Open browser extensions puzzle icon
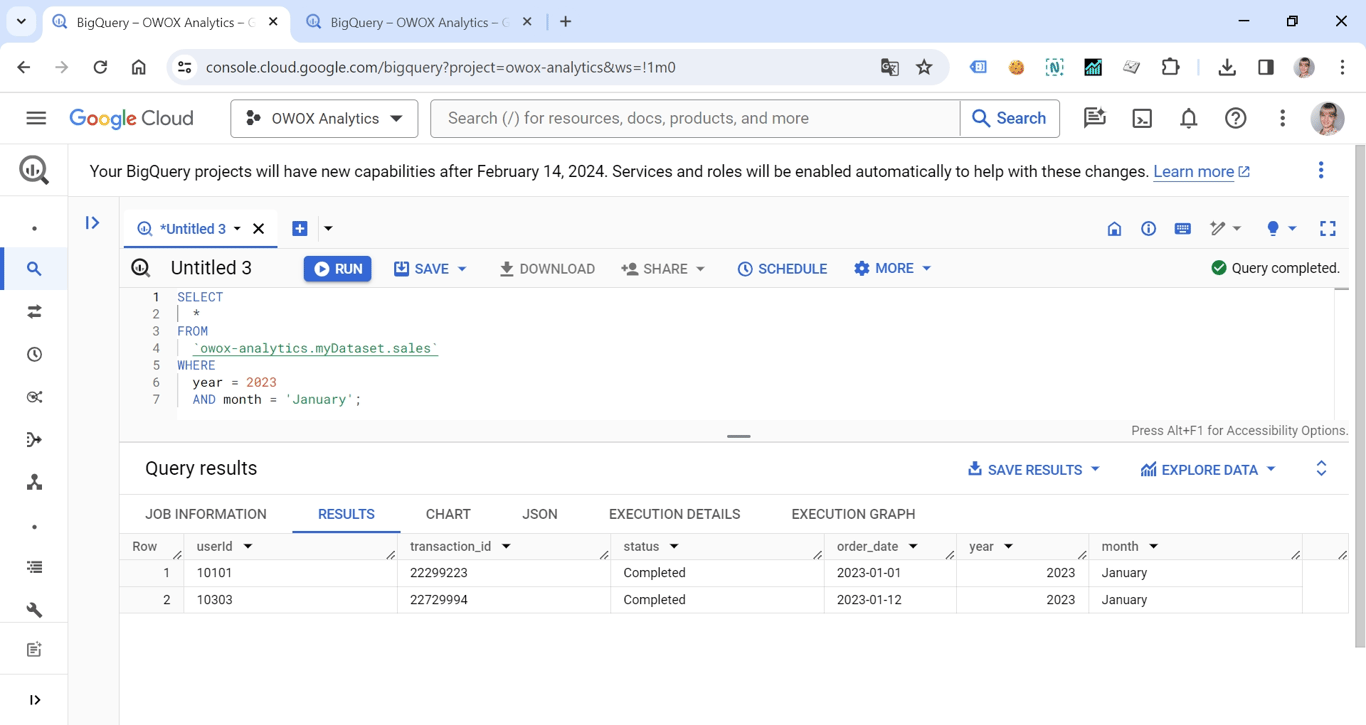Screen dimensions: 1366x725 (x=1170, y=67)
